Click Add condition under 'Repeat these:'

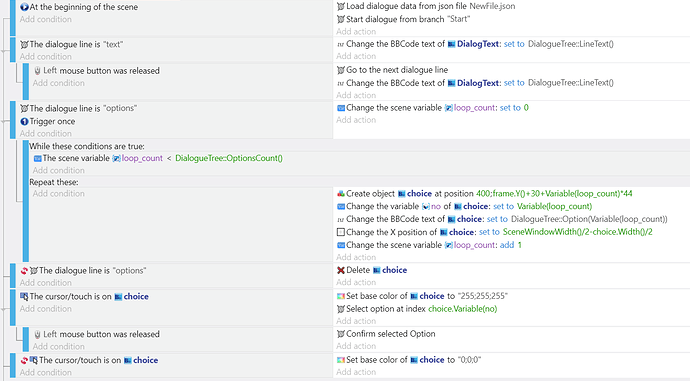click(x=59, y=194)
